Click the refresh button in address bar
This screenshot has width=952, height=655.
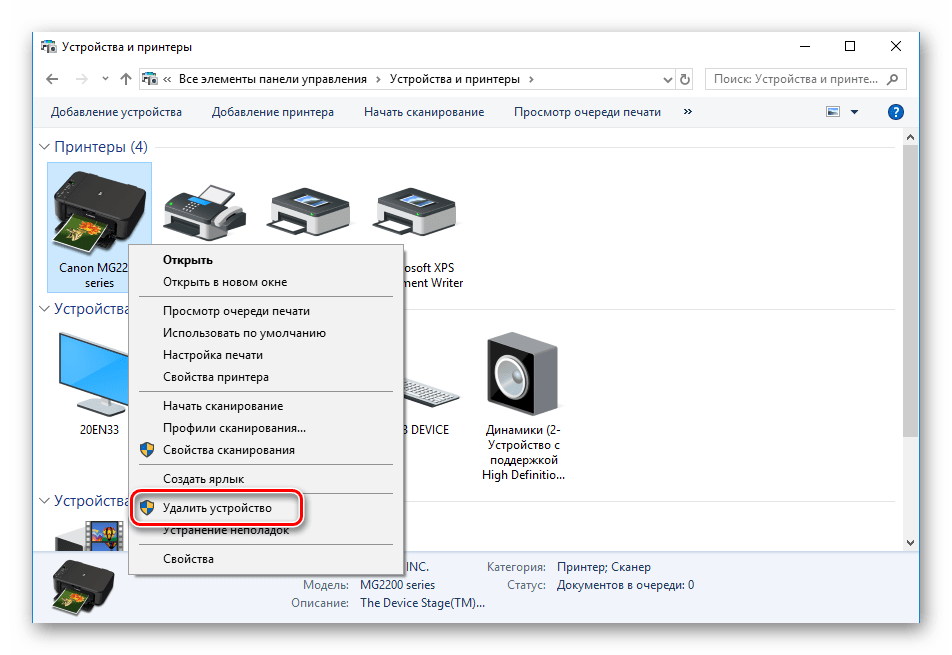(x=685, y=79)
